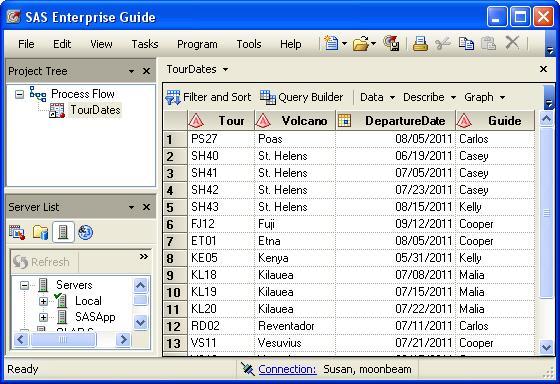Open the Tools menu
This screenshot has height=384, width=560.
click(249, 44)
